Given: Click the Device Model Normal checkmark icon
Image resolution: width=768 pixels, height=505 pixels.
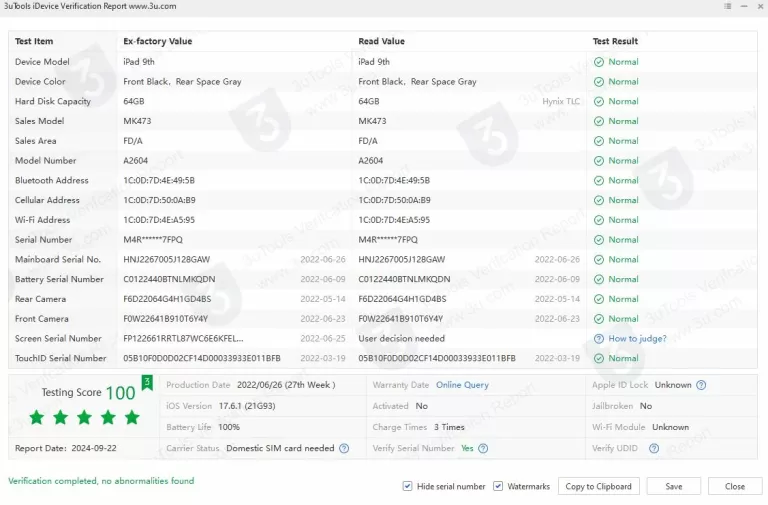Looking at the screenshot, I should [599, 62].
